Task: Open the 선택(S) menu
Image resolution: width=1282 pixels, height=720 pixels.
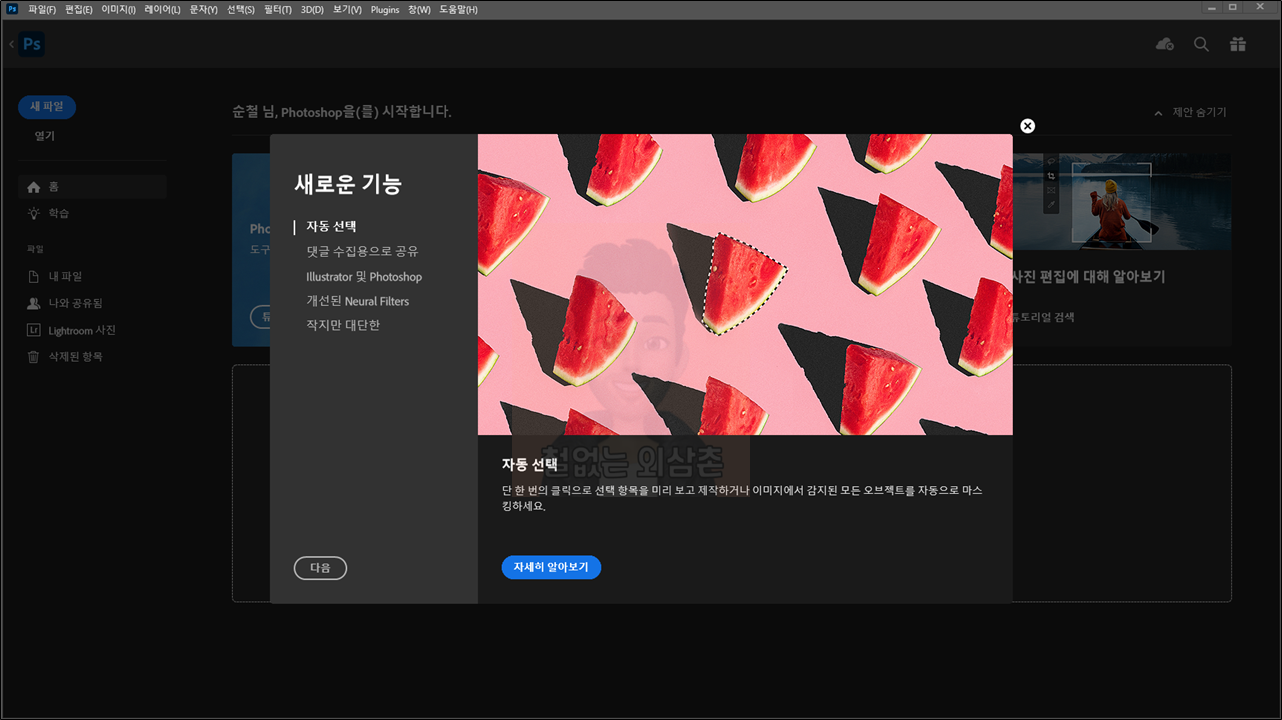Action: (240, 9)
